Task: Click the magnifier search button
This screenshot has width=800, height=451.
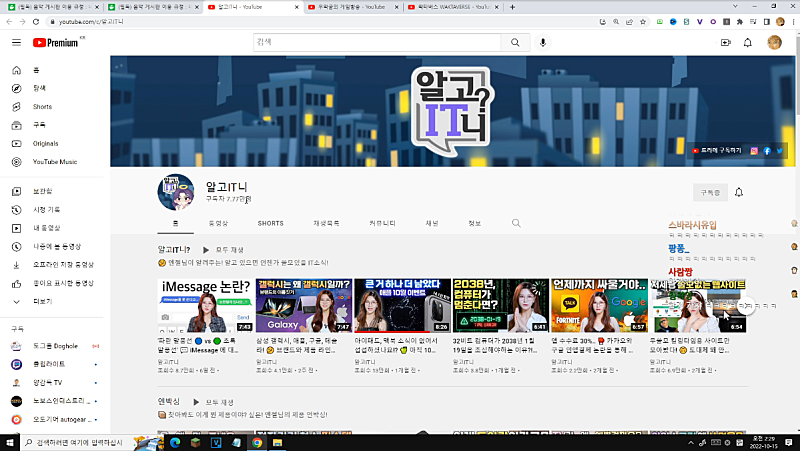Action: [516, 42]
